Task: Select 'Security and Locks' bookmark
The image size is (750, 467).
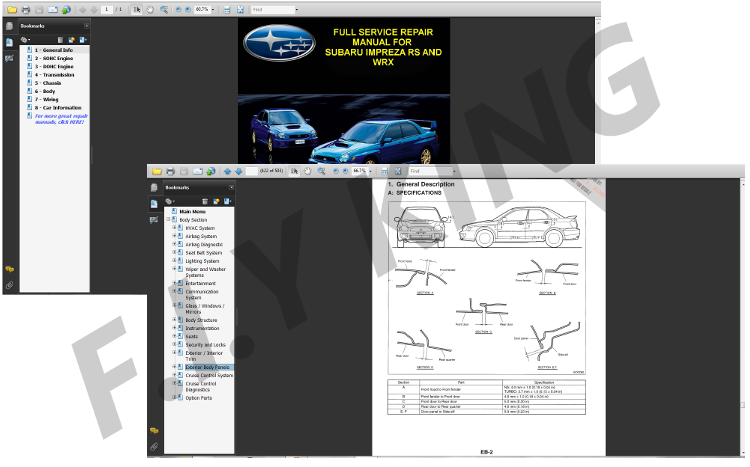Action: (205, 345)
